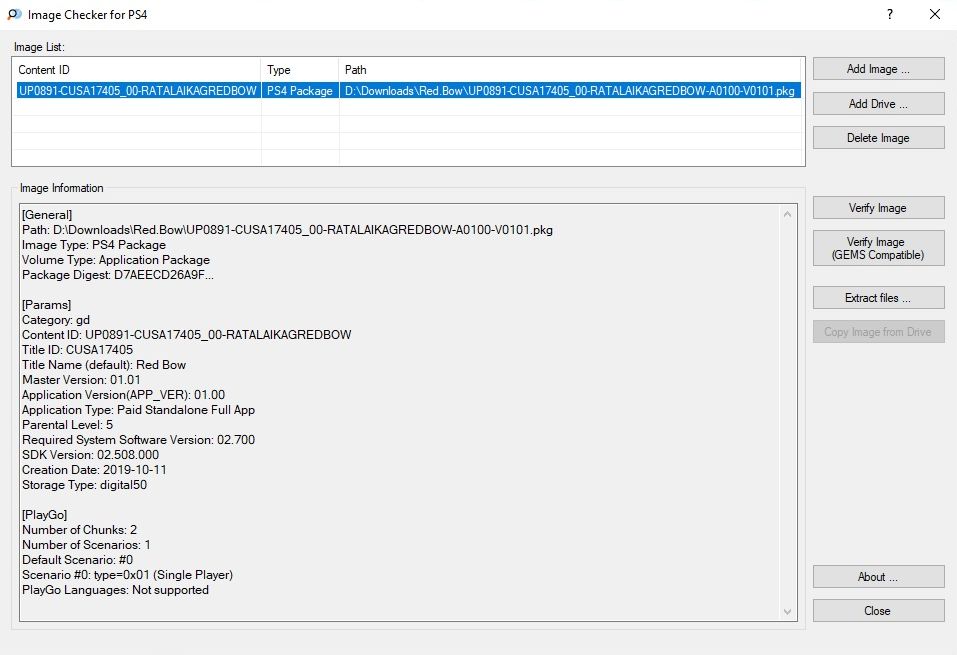This screenshot has width=957, height=655.
Task: Open the About ... dialog
Action: click(878, 577)
